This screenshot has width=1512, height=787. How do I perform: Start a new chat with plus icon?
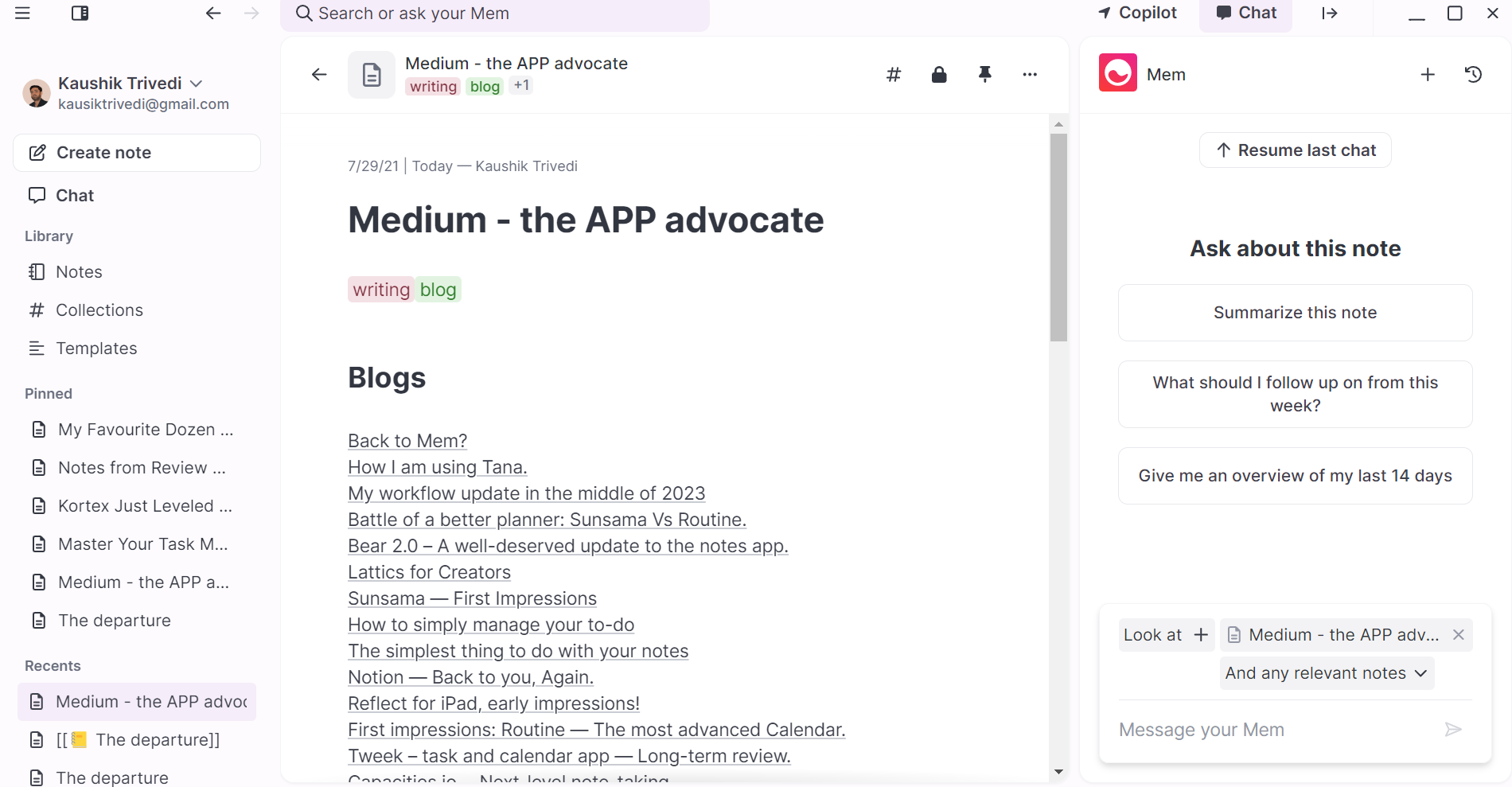1428,75
